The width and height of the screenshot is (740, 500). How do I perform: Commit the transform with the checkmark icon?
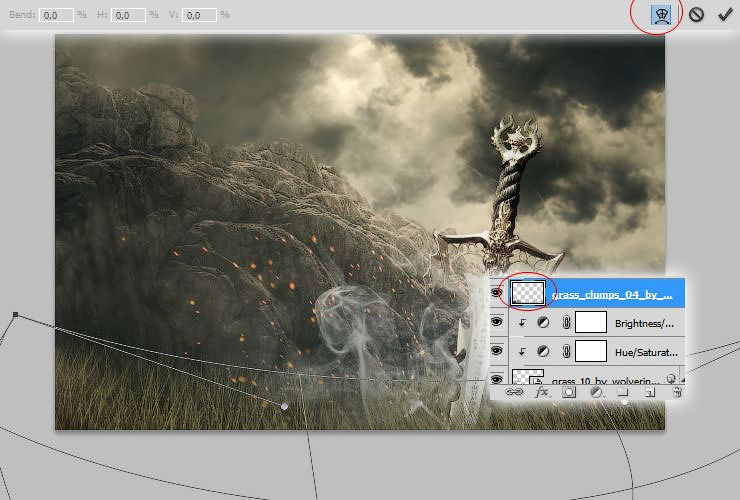click(x=725, y=15)
